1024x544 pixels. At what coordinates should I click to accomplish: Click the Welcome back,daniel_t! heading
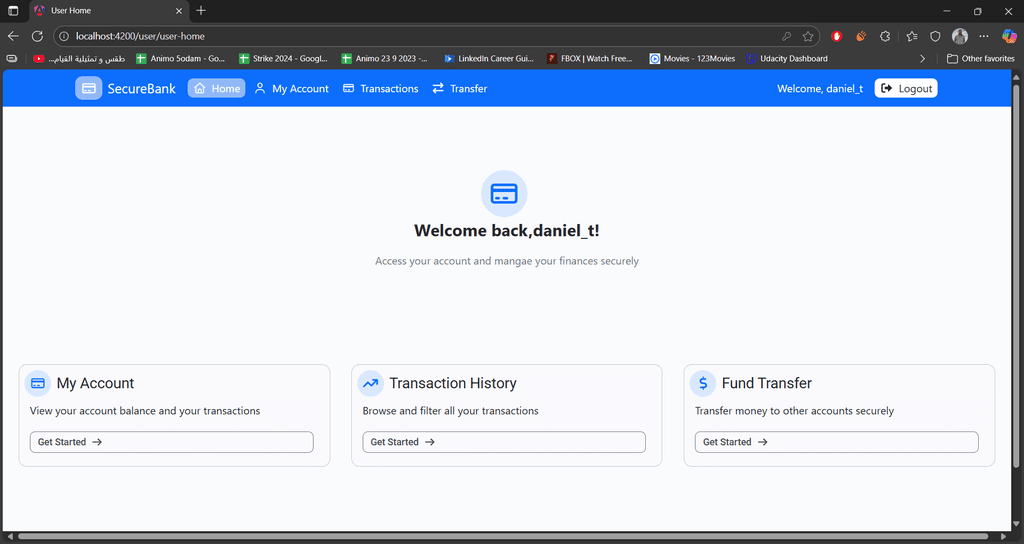[x=507, y=231]
